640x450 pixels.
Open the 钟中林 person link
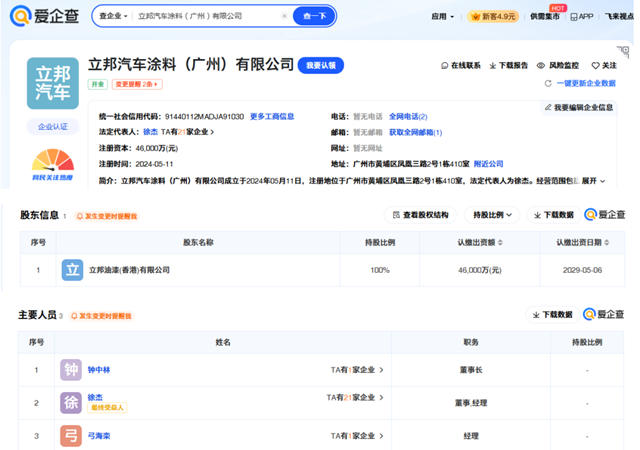[99, 370]
